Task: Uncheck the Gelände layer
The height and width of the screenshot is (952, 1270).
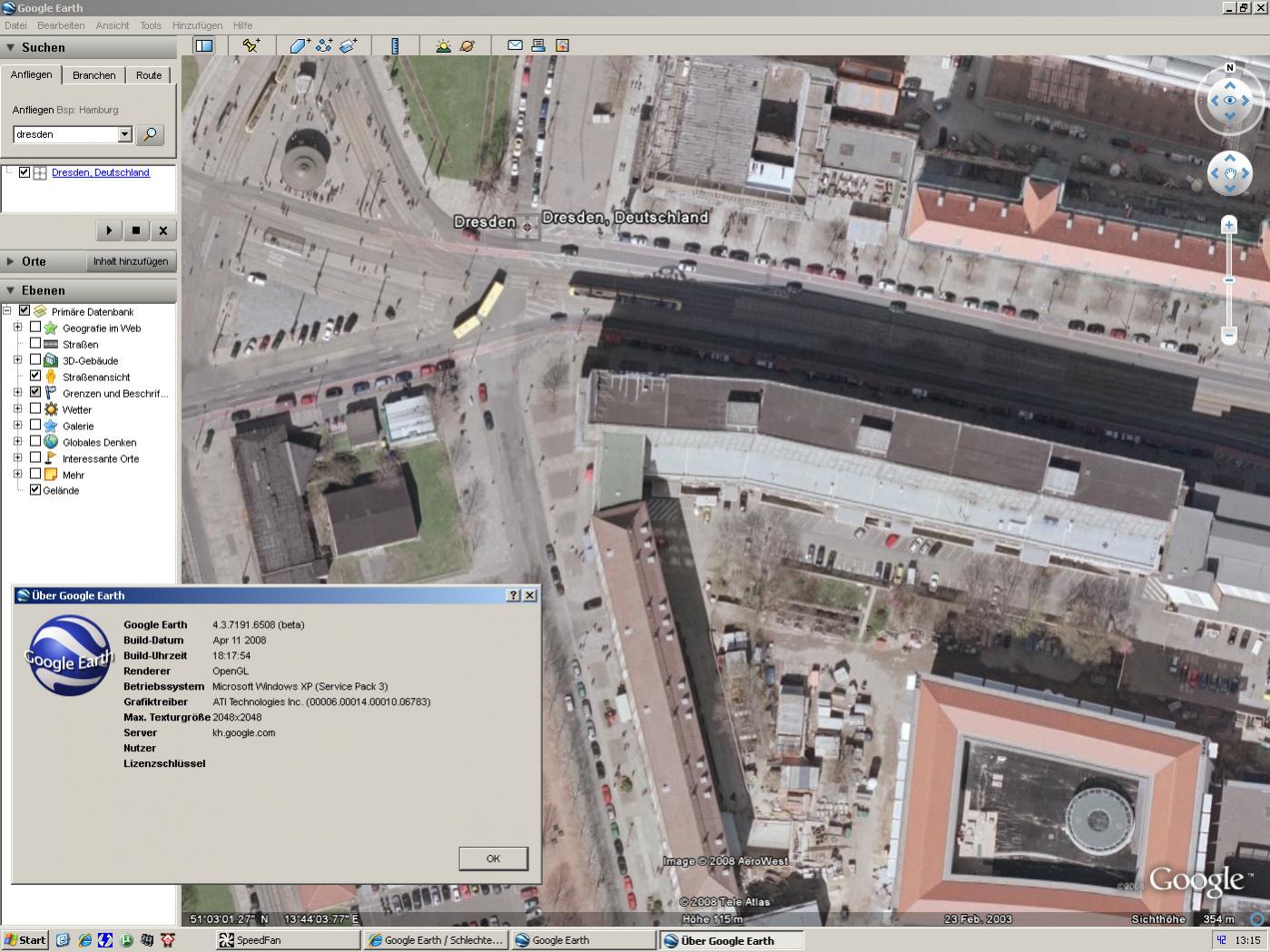Action: [x=35, y=490]
